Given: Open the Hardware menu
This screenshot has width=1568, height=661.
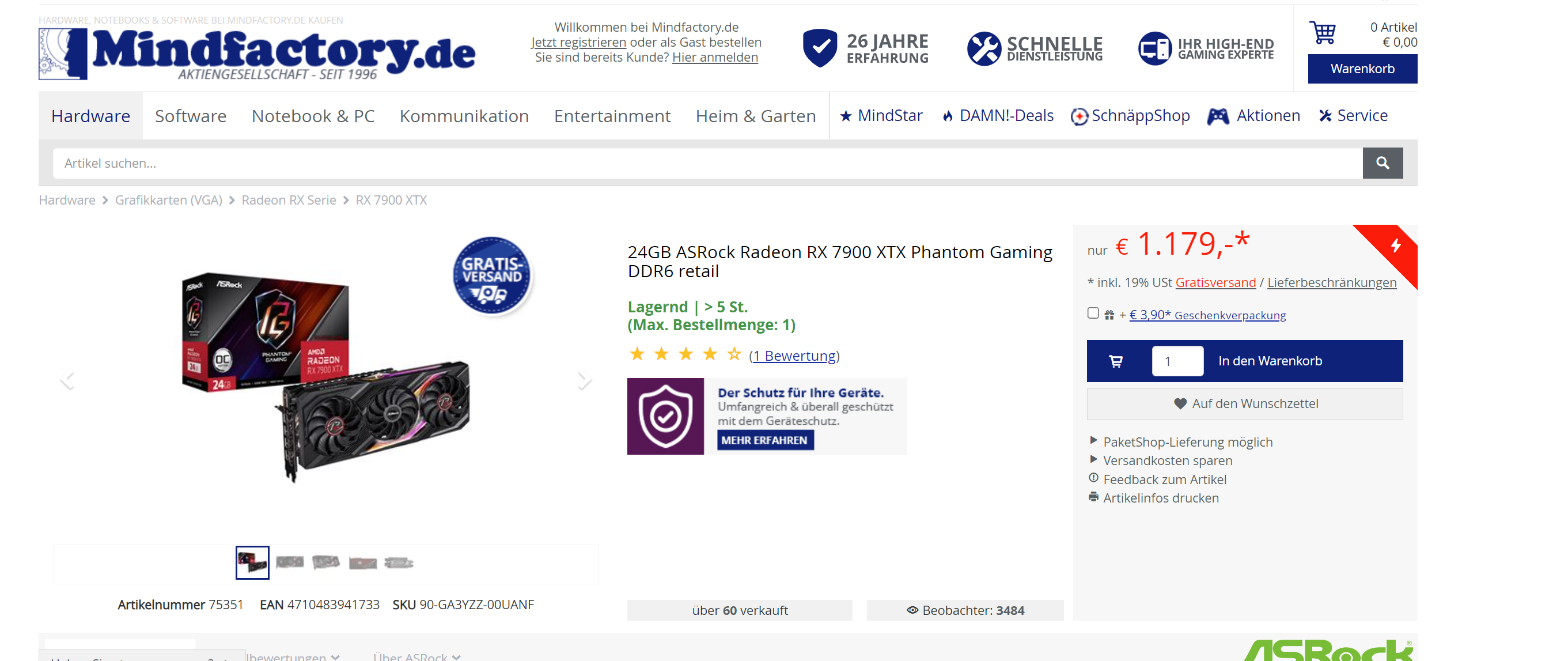Looking at the screenshot, I should tap(90, 116).
